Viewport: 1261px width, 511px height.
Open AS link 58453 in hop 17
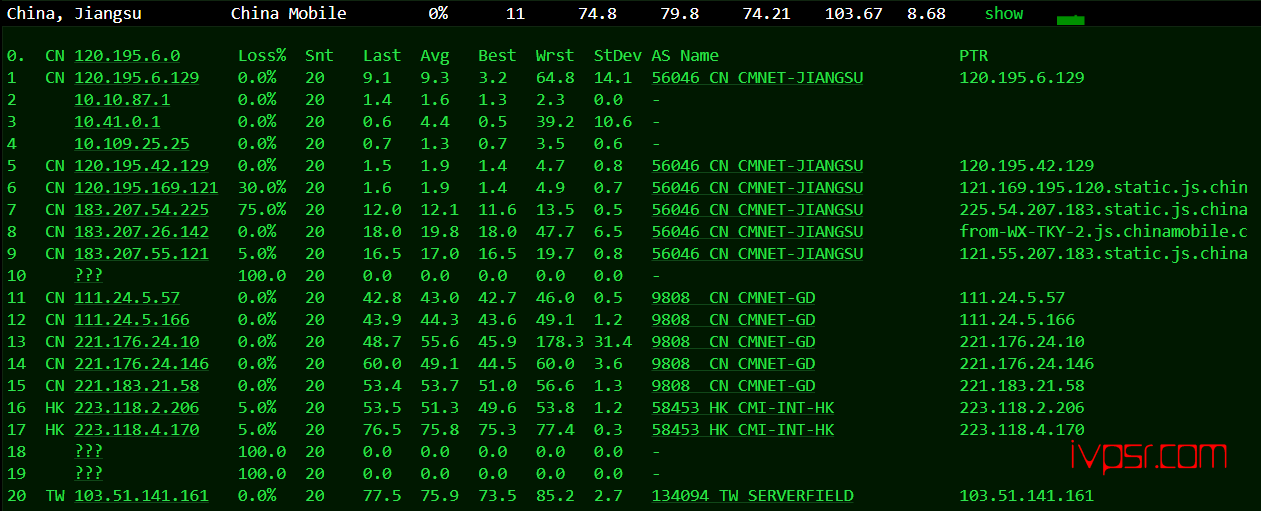[x=743, y=430]
